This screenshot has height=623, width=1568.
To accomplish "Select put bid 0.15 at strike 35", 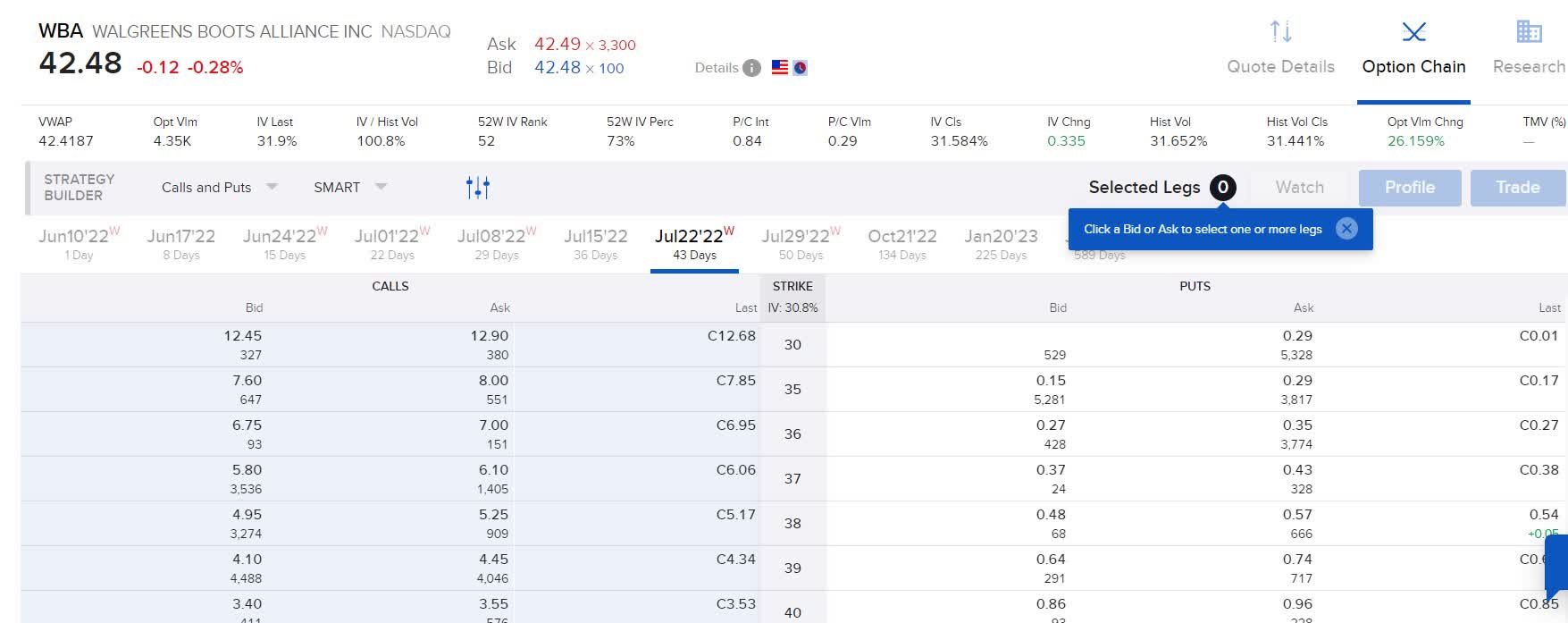I will 1051,381.
